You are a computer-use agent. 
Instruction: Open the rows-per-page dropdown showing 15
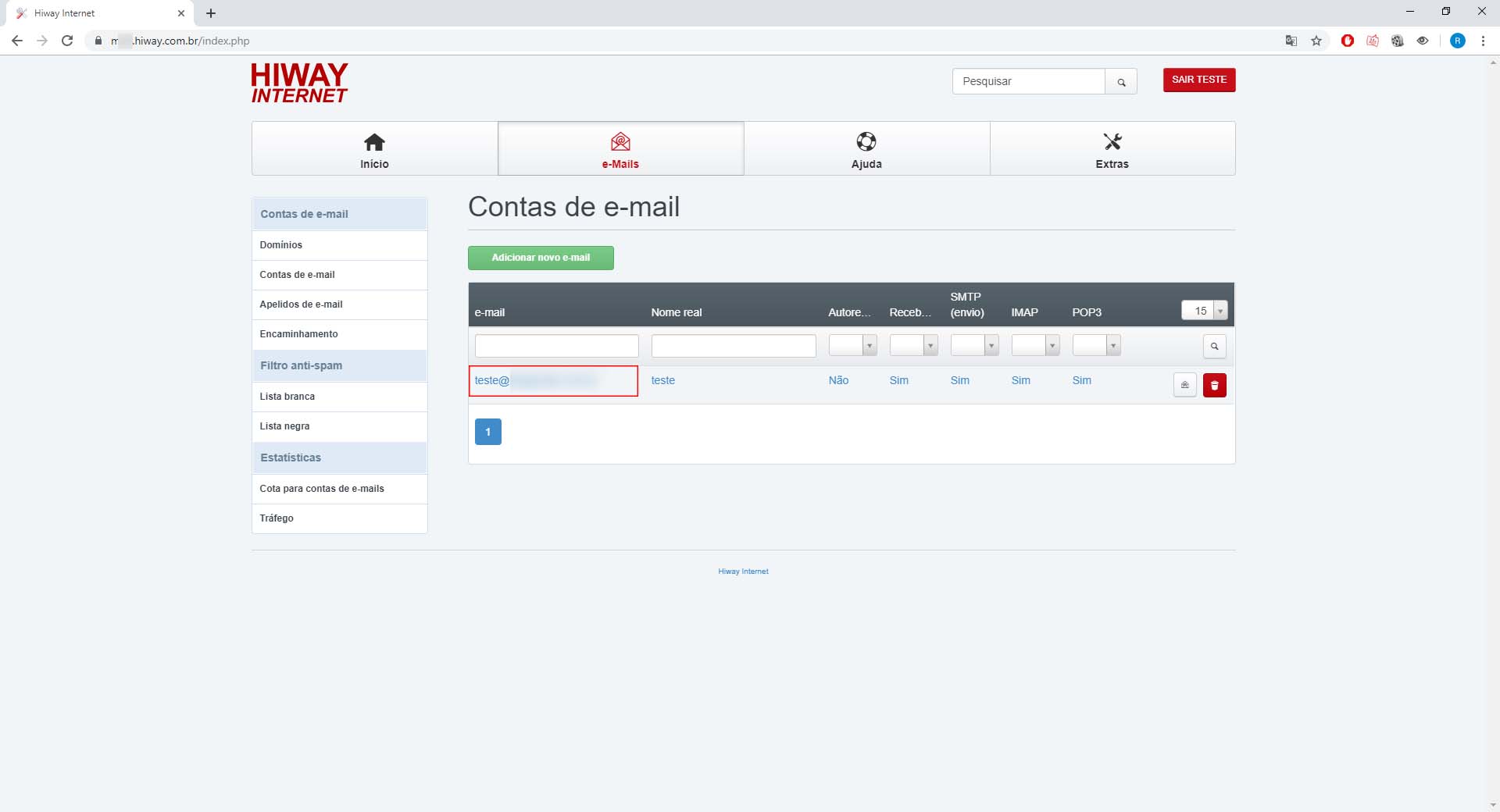tap(1204, 311)
